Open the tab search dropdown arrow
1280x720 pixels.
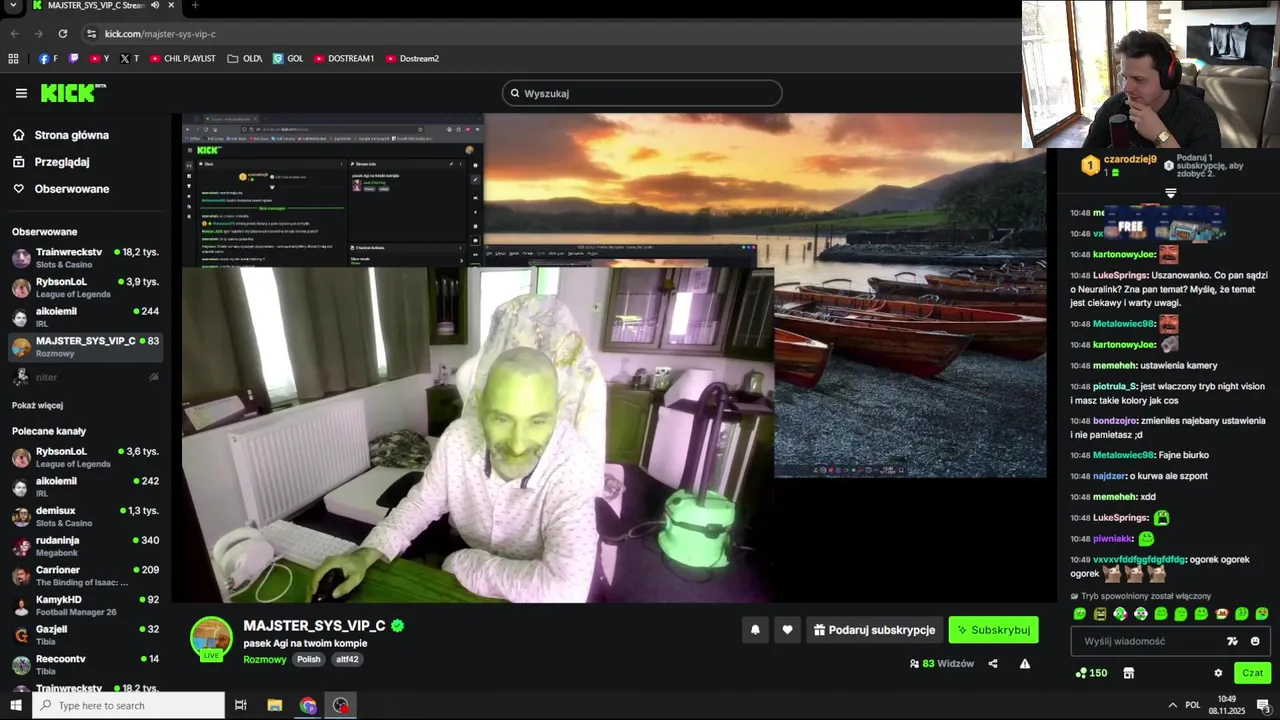[x=14, y=5]
